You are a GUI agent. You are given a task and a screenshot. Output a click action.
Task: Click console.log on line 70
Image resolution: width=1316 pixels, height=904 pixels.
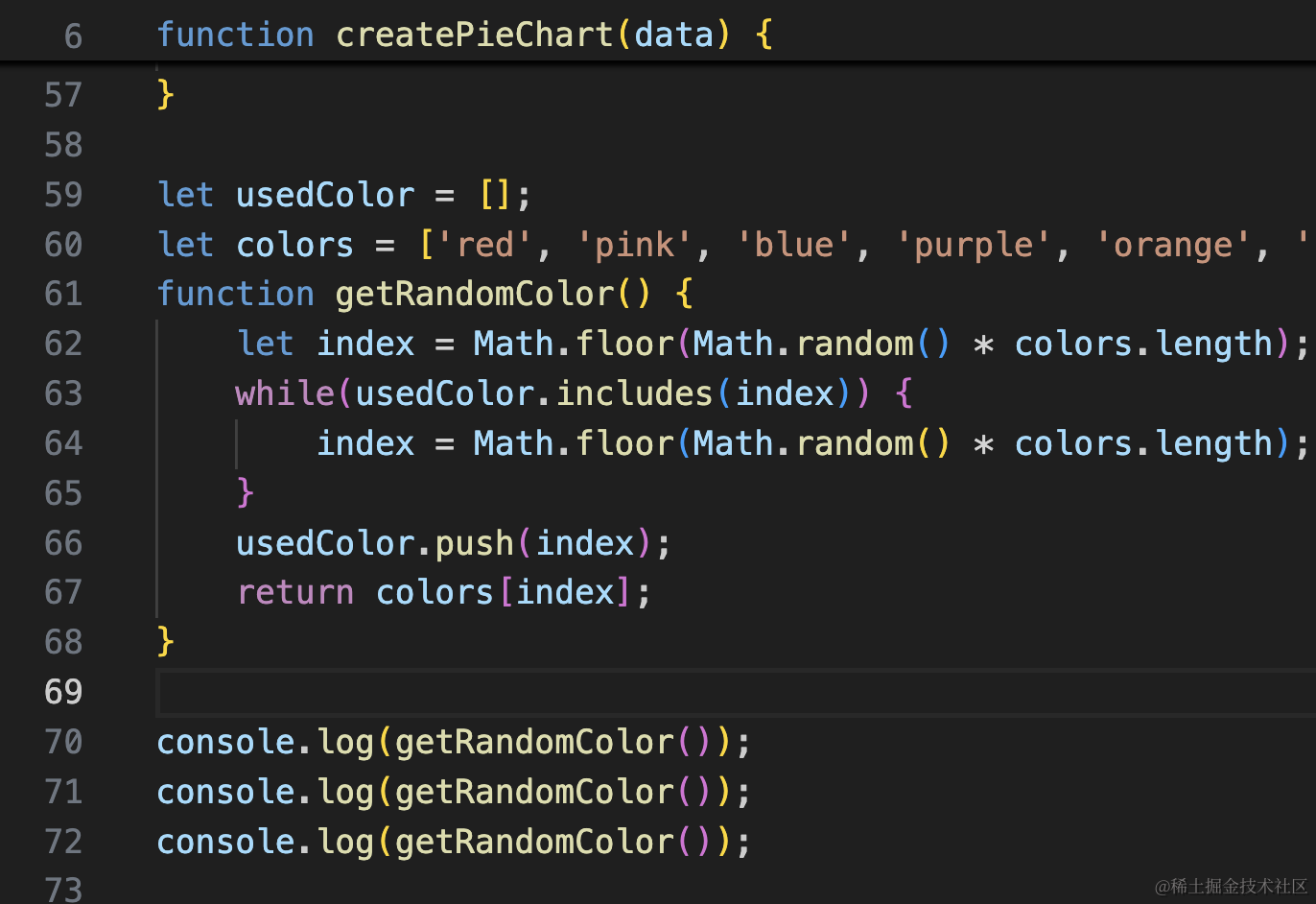265,742
